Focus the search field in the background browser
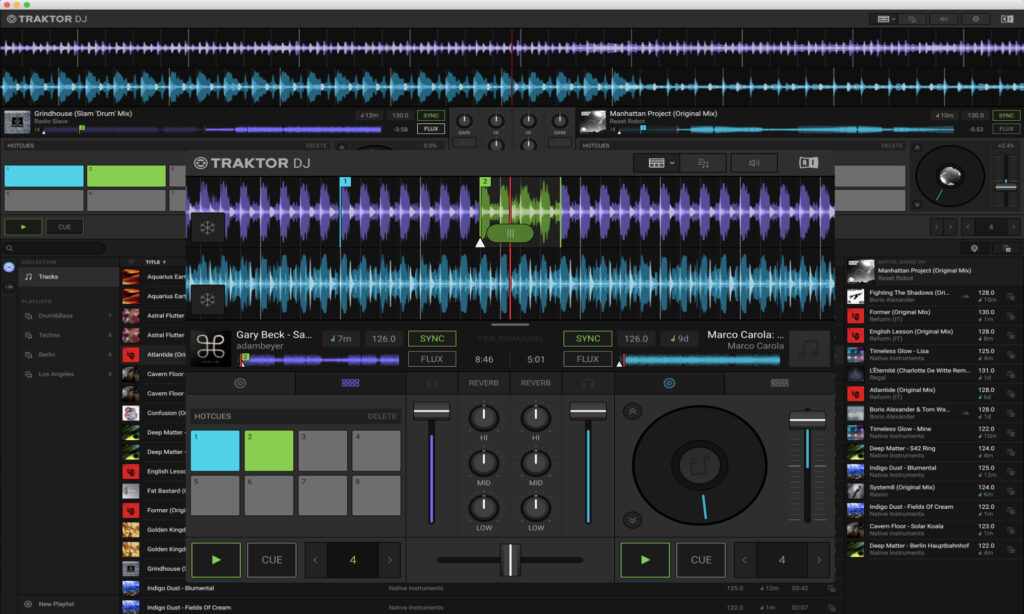The width and height of the screenshot is (1024, 614). click(x=55, y=248)
